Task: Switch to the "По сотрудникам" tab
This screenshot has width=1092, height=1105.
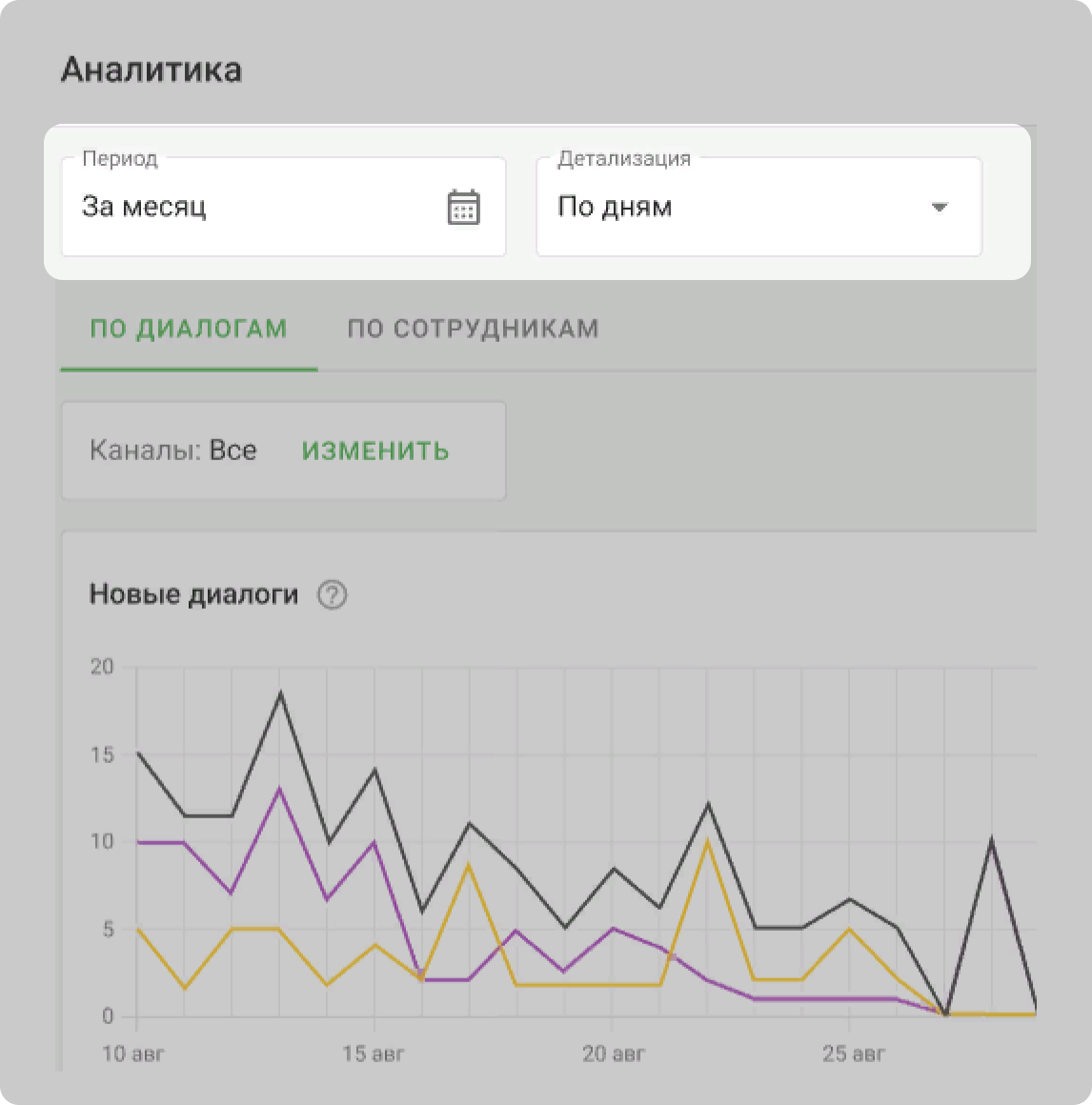Action: pos(473,329)
